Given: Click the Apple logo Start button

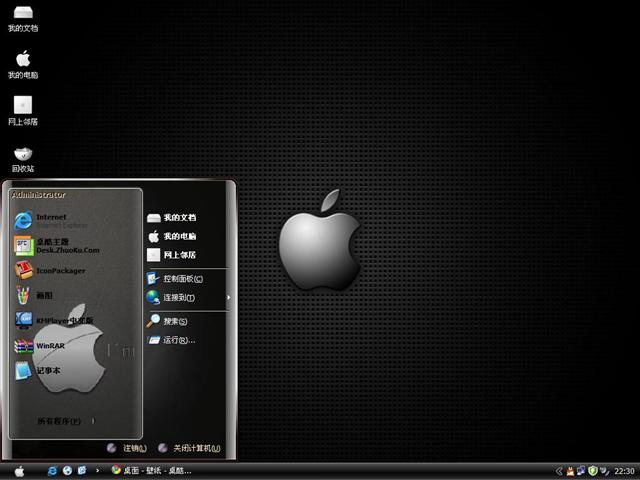Looking at the screenshot, I should pyautogui.click(x=19, y=470).
